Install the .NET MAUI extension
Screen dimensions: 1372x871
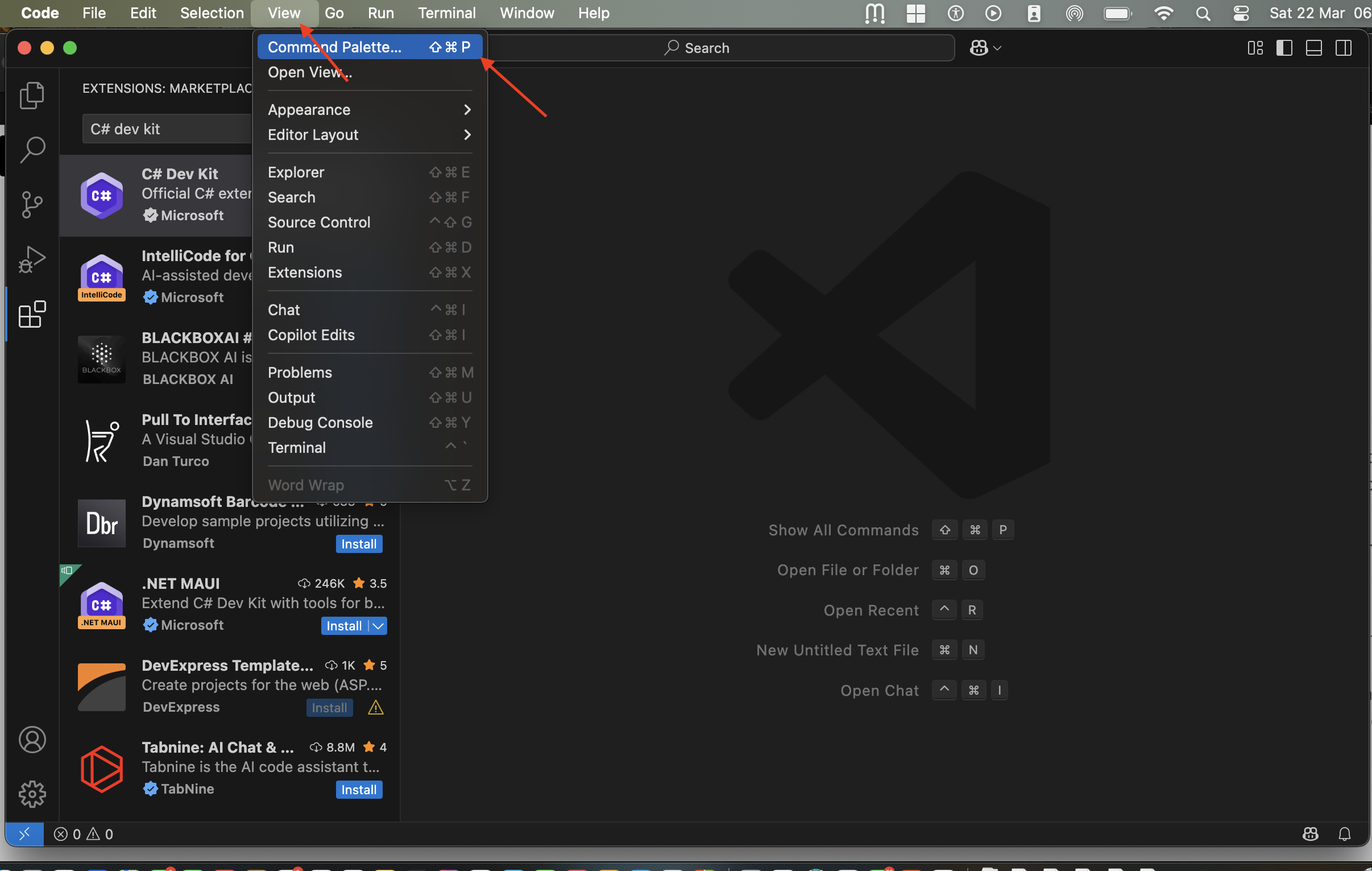345,626
